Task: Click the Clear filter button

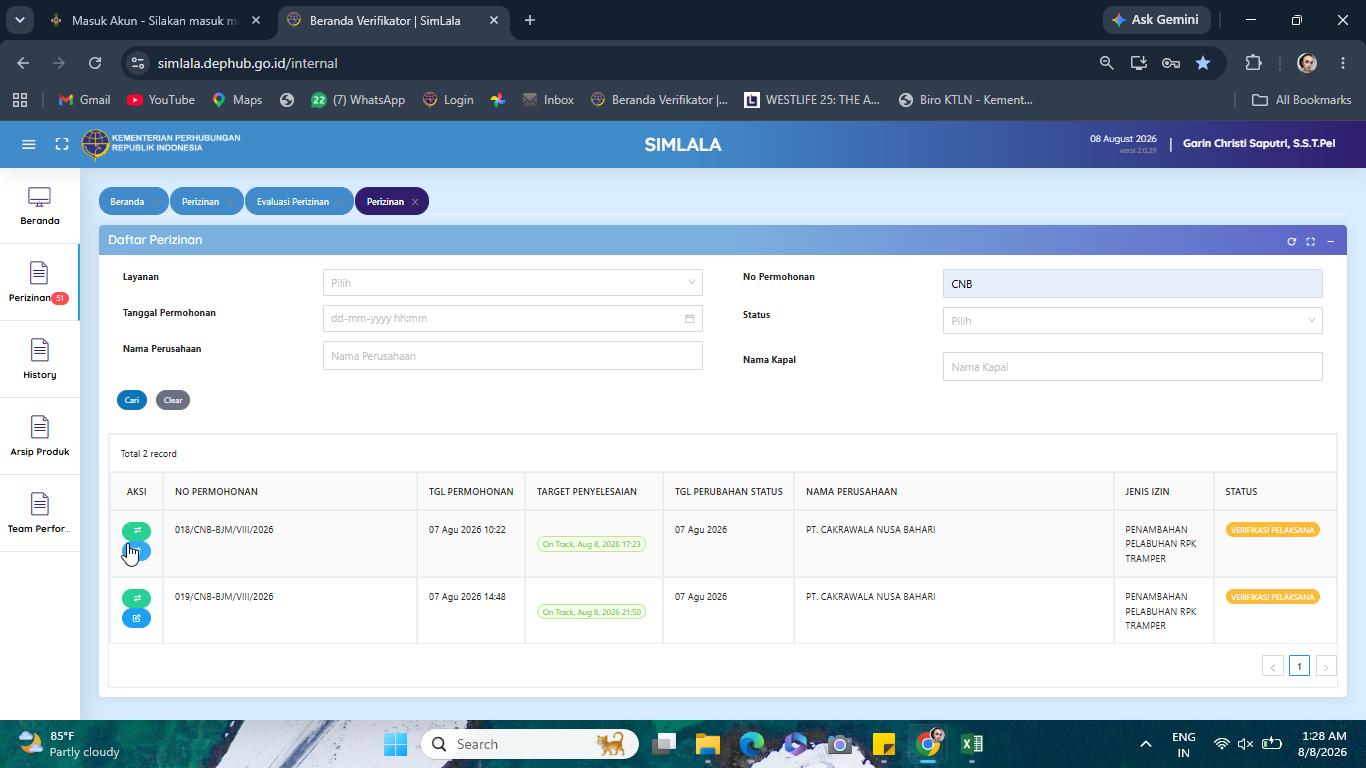Action: pyautogui.click(x=173, y=400)
